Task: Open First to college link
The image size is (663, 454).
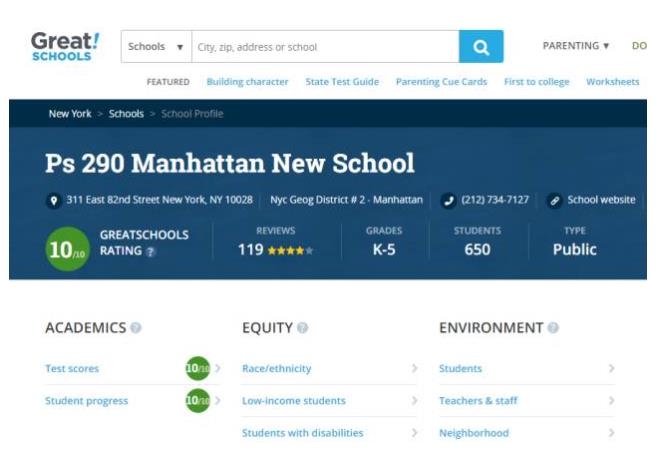Action: 537,82
